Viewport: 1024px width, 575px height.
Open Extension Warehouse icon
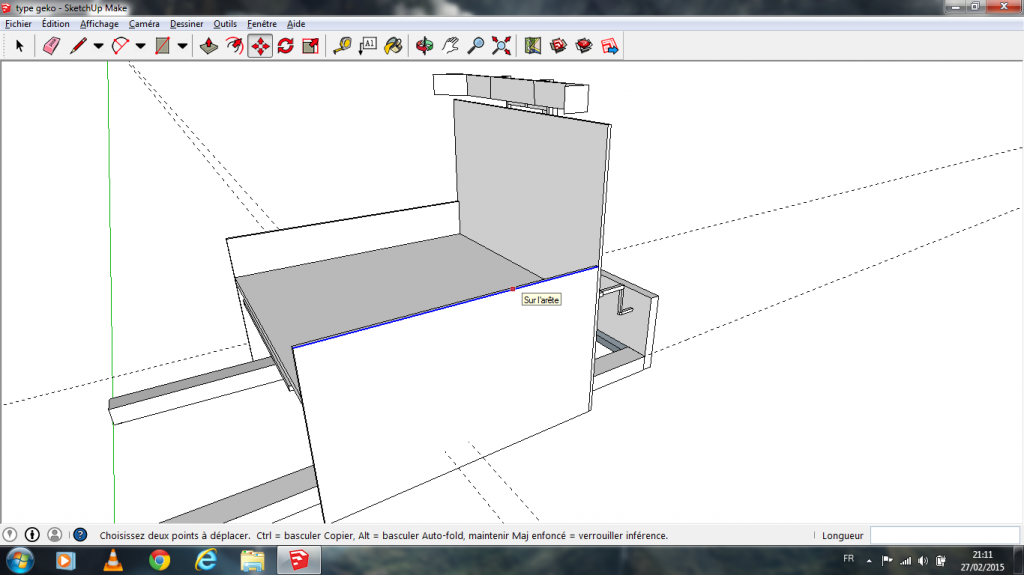point(584,46)
